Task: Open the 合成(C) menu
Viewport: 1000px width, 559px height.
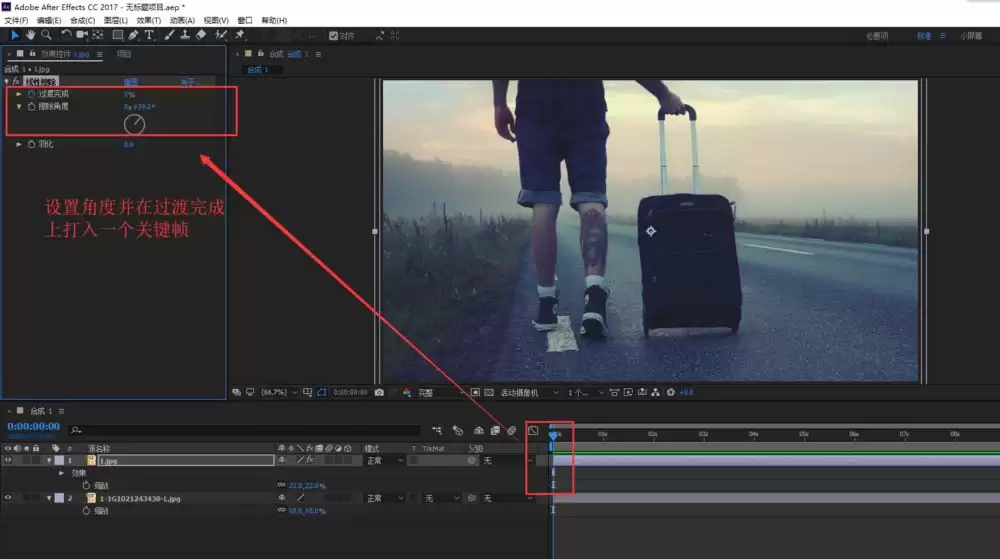Action: click(82, 20)
